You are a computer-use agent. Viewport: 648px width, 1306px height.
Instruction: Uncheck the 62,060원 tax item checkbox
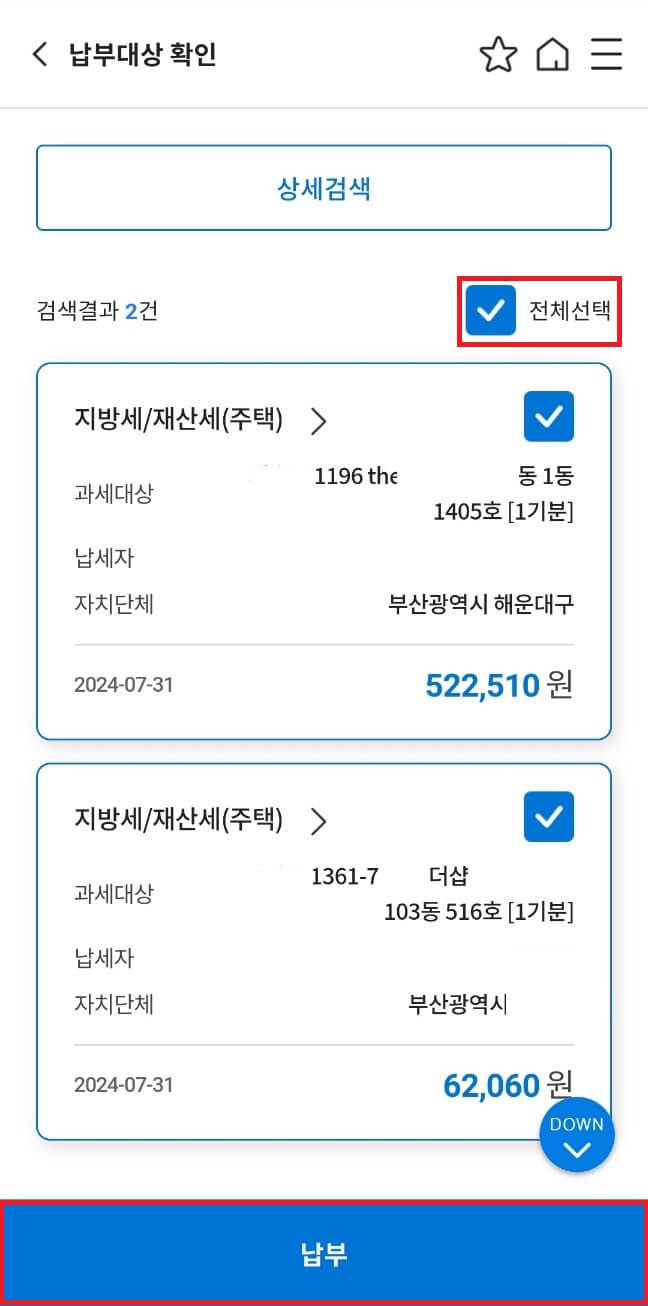pyautogui.click(x=549, y=817)
